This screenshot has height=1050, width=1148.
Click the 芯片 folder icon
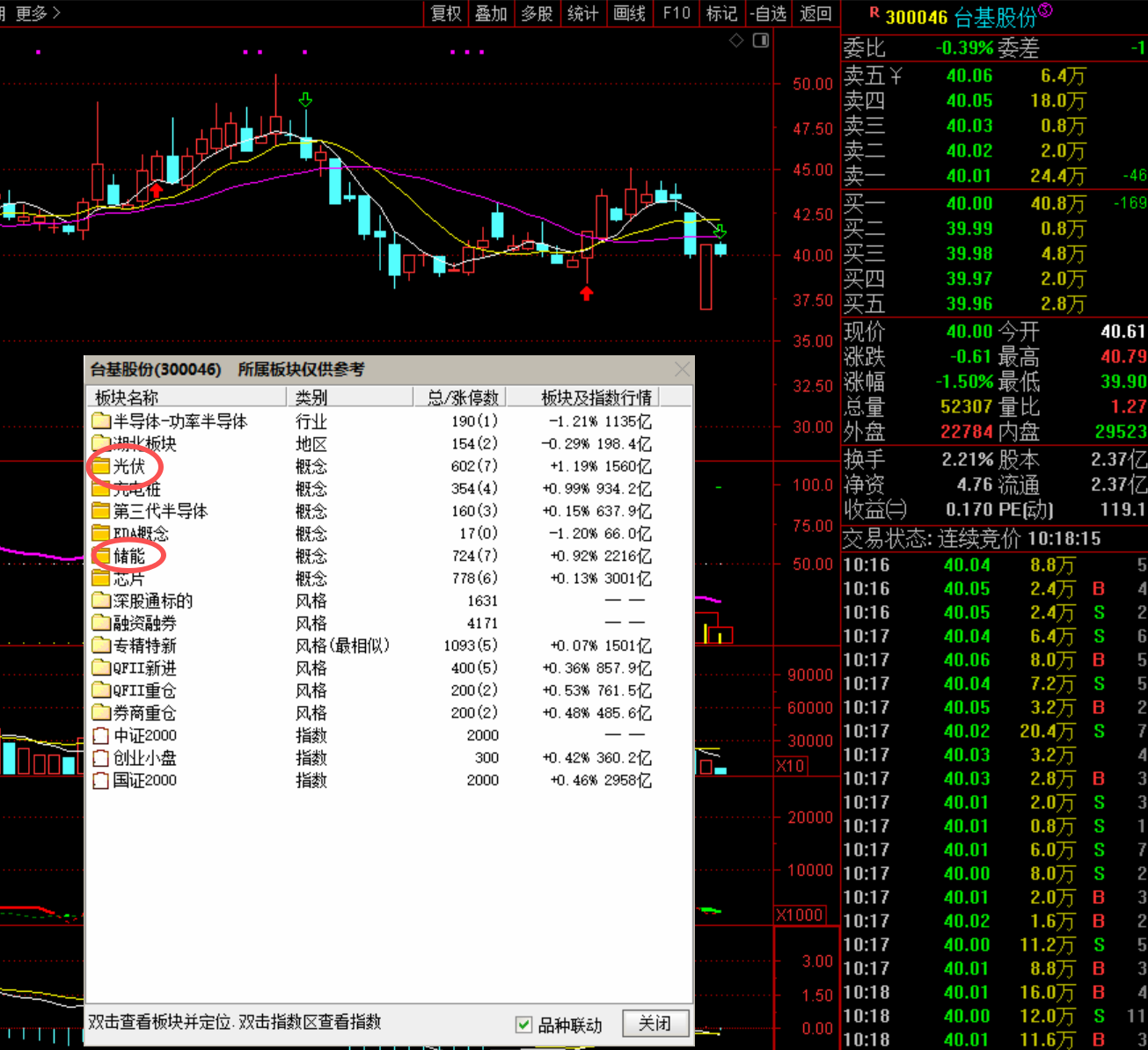click(101, 579)
